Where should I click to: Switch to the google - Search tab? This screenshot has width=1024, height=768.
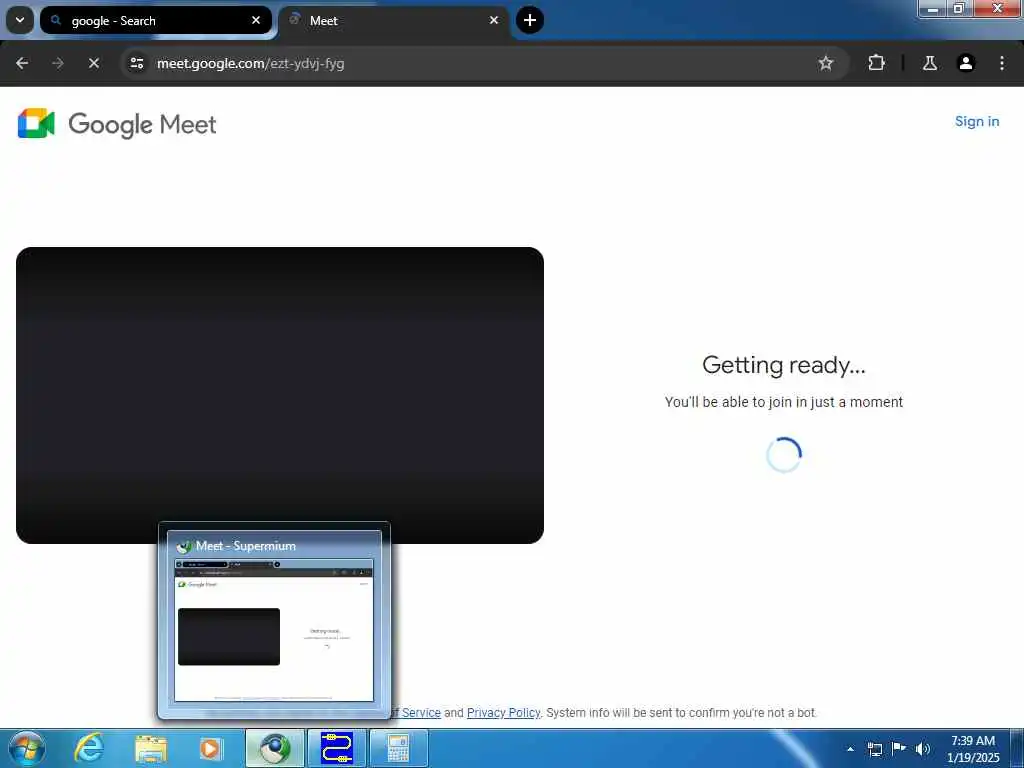point(155,20)
